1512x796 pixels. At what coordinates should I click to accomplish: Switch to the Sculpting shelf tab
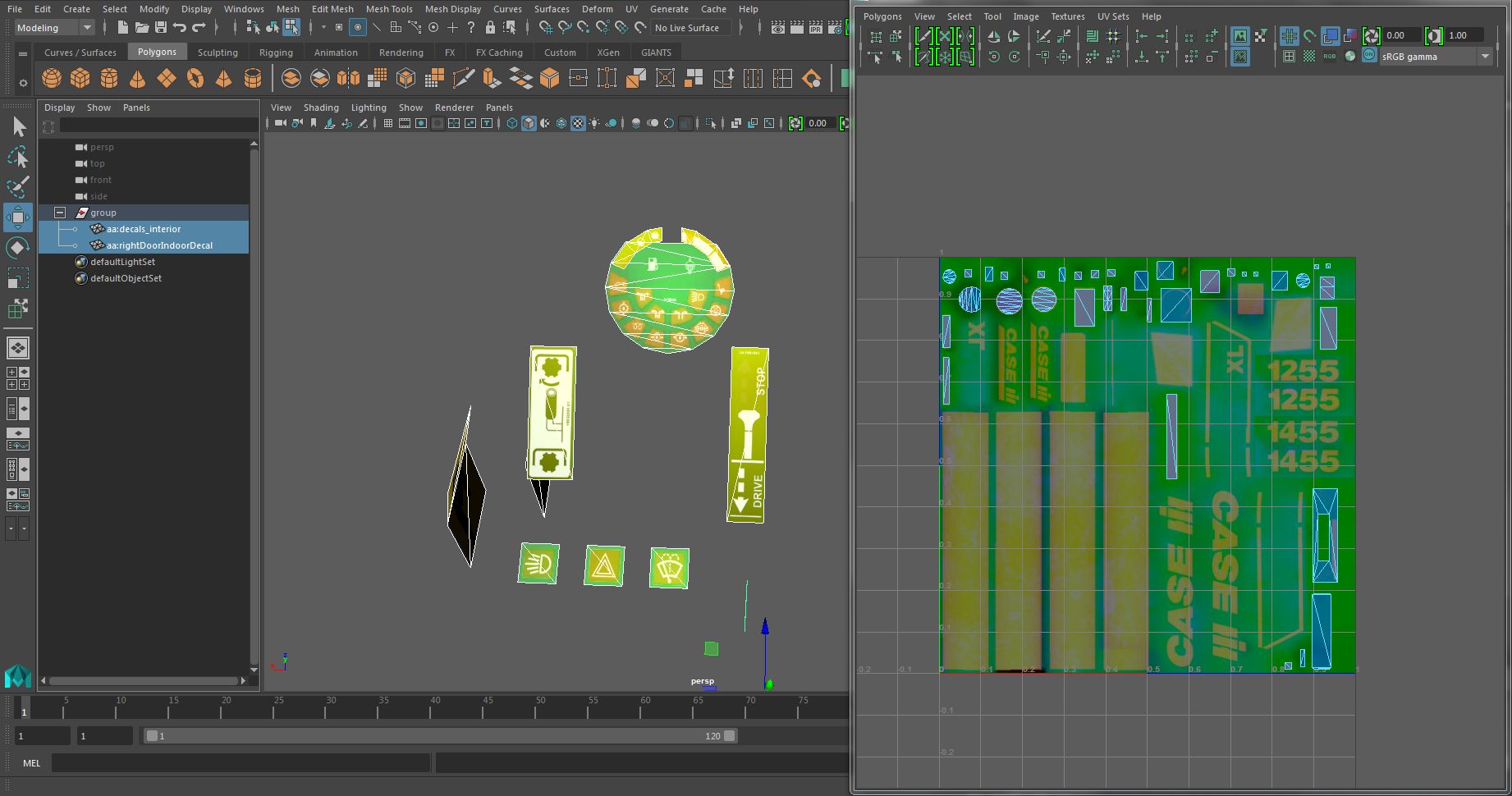218,52
